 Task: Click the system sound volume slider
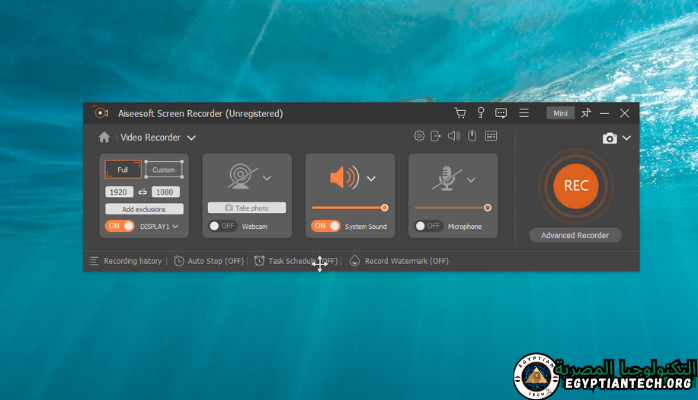pyautogui.click(x=349, y=208)
